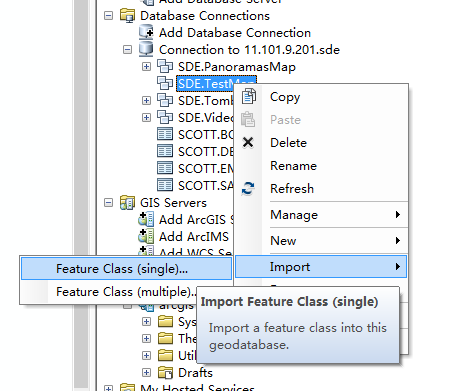This screenshot has width=454, height=391.
Task: Collapse the Database Connections node
Action: 108,16
